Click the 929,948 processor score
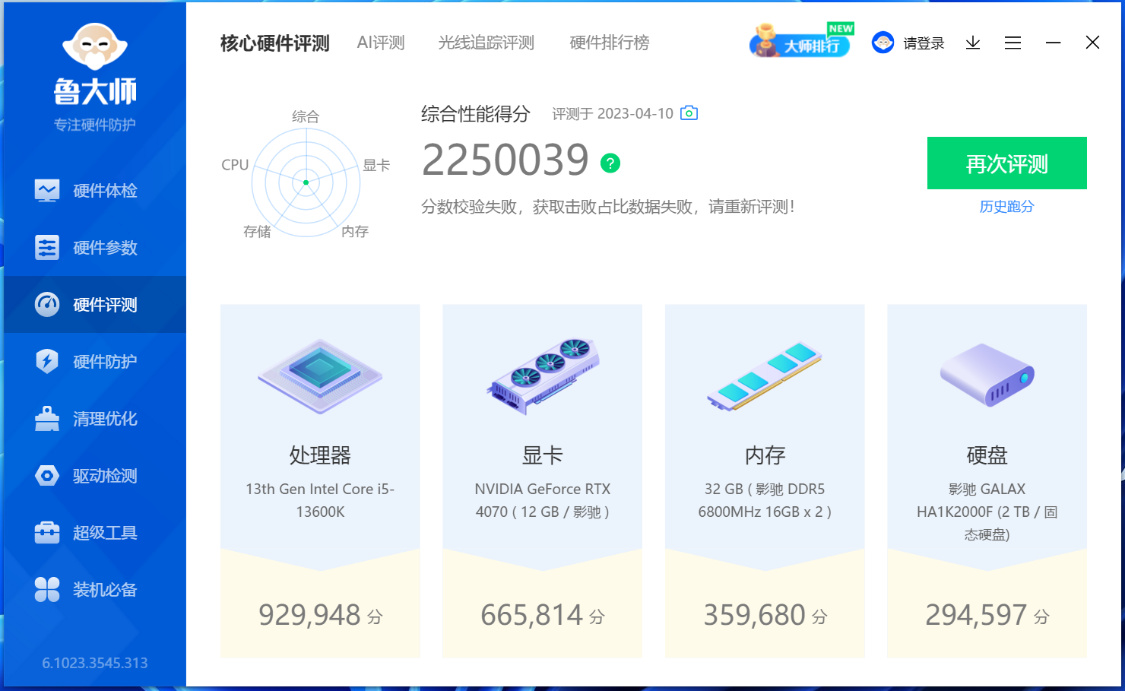The height and width of the screenshot is (691, 1125). tap(309, 615)
